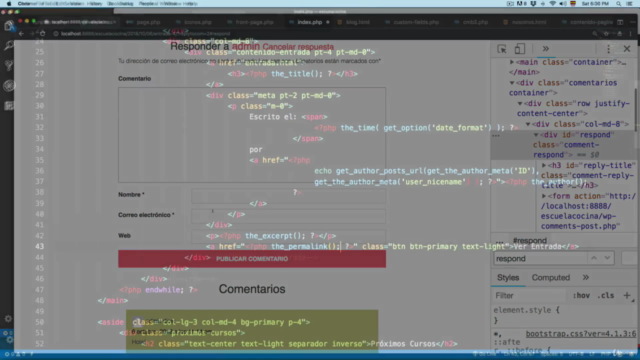Open the DevTools three-dot options menu
The image size is (640, 360).
(609, 49)
